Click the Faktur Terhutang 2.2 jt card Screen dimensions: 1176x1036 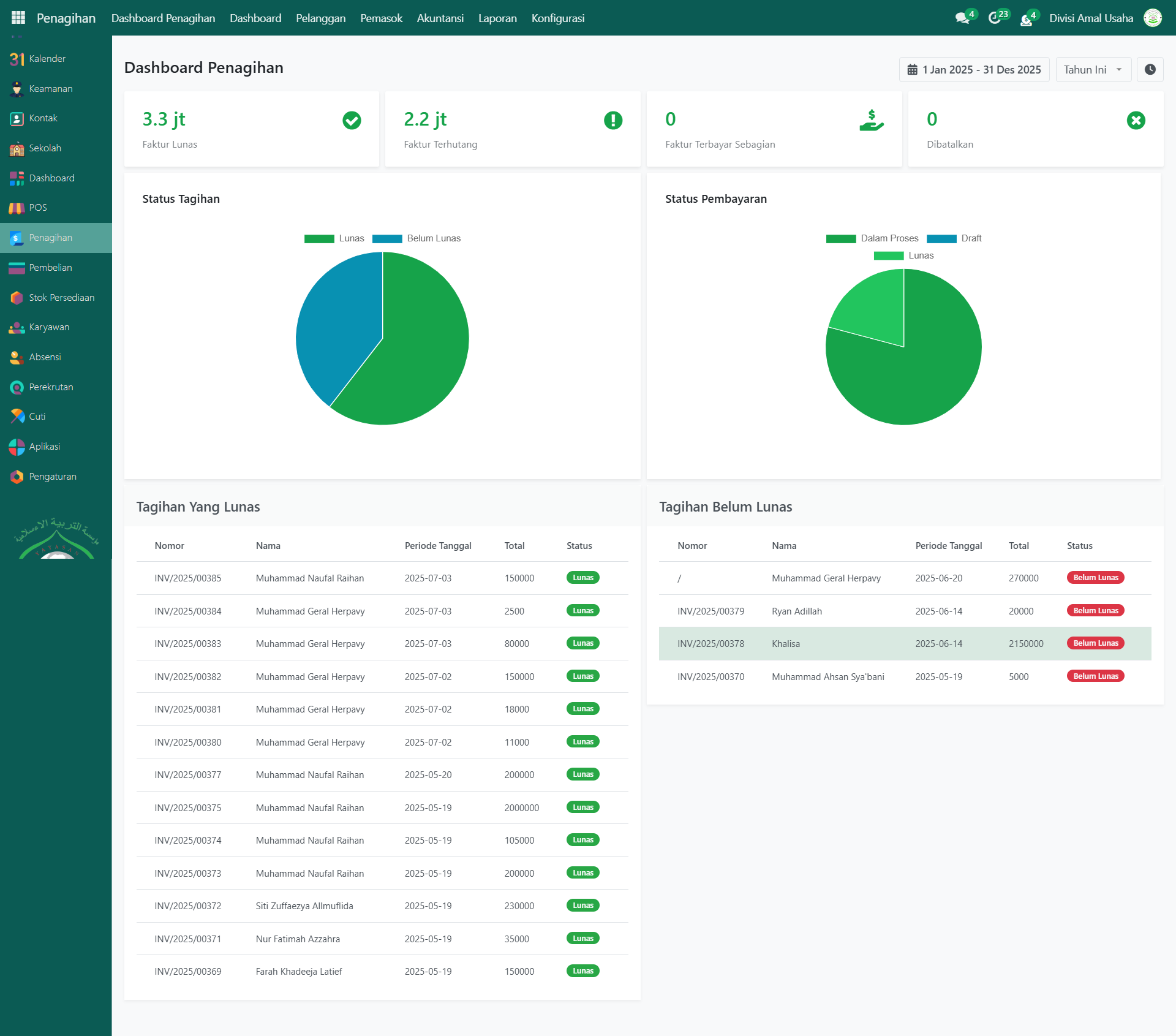512,129
